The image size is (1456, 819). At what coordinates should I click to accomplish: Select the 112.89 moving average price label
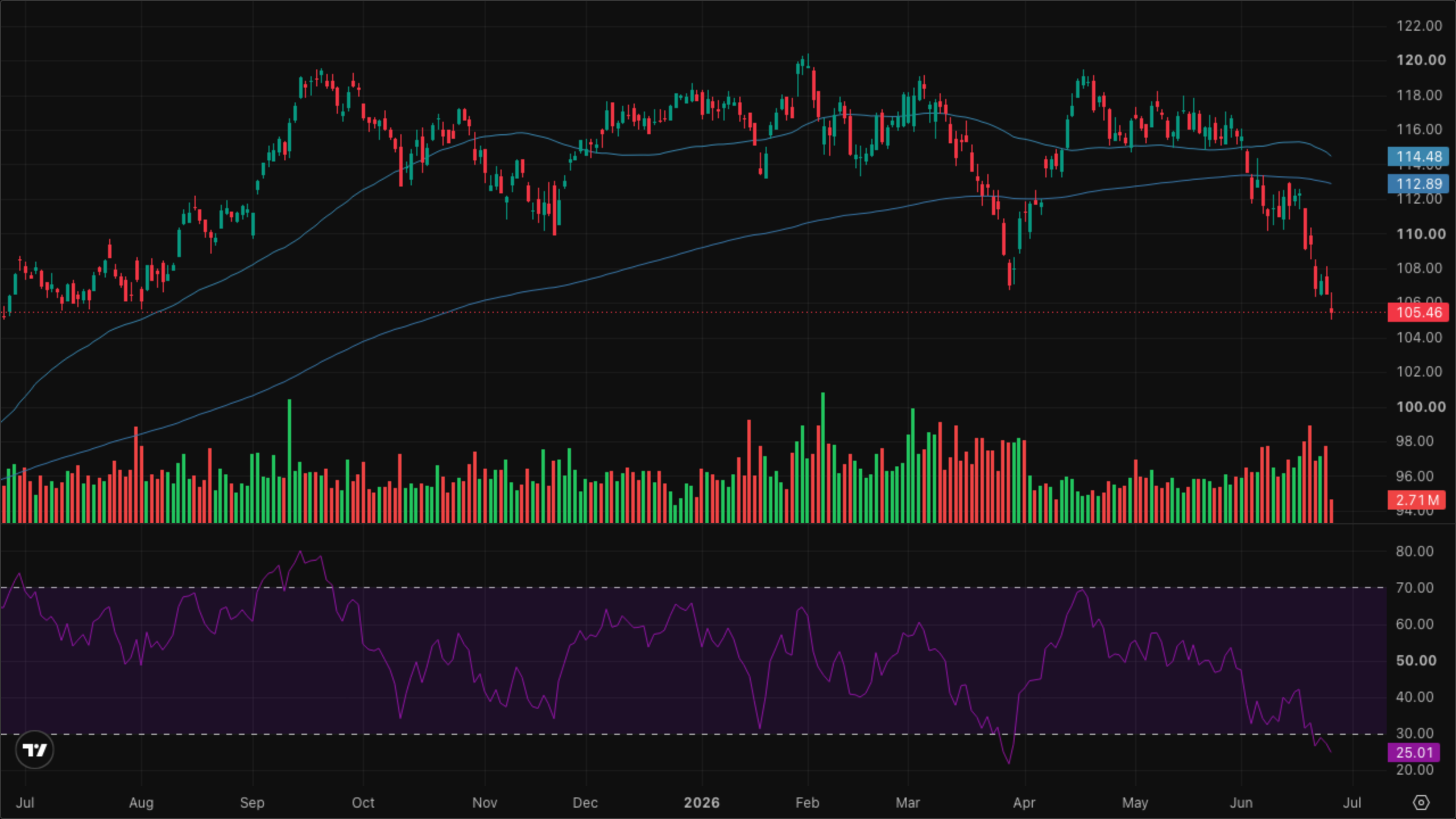[1418, 184]
